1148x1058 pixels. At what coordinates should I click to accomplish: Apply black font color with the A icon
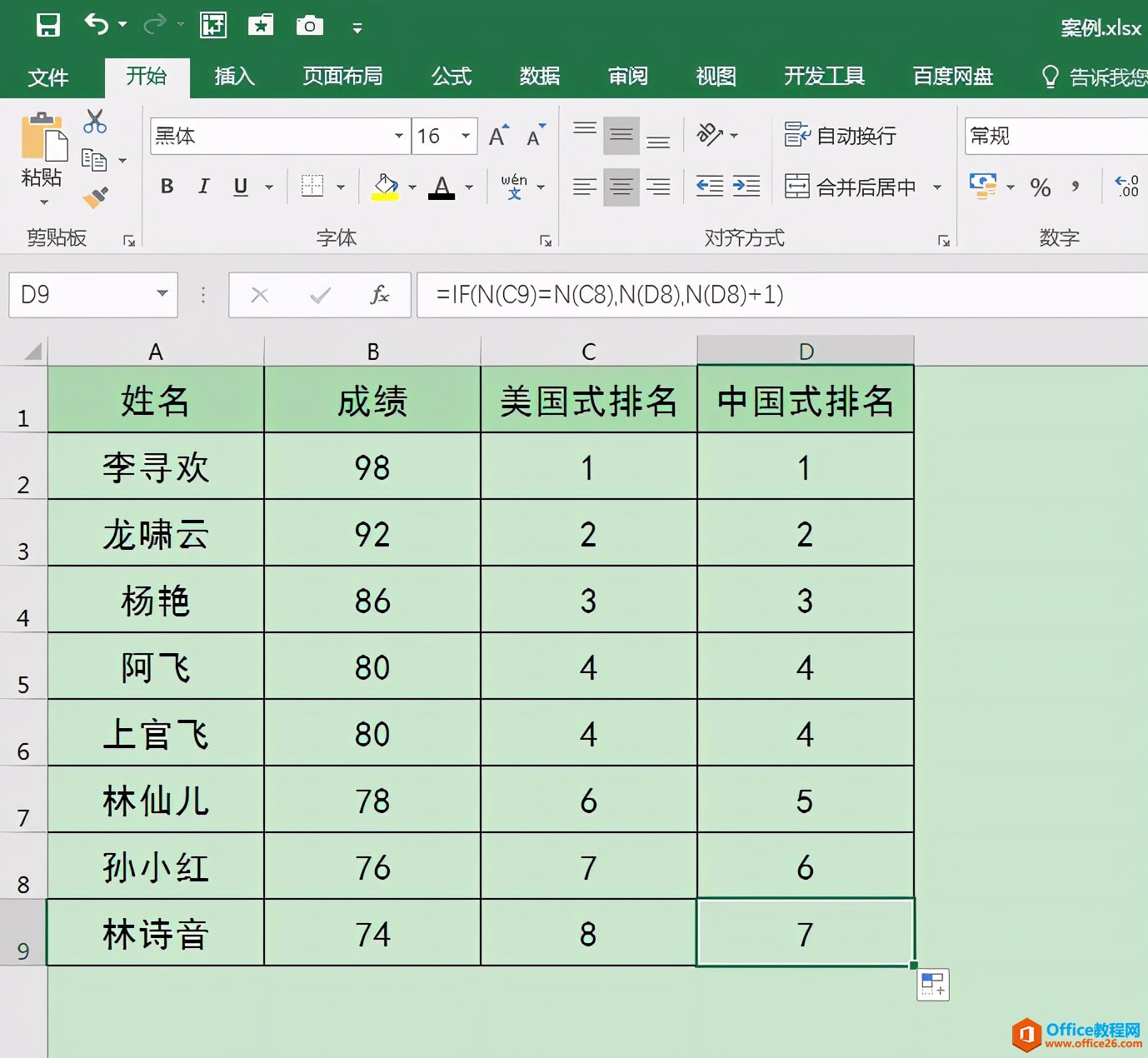pyautogui.click(x=442, y=187)
